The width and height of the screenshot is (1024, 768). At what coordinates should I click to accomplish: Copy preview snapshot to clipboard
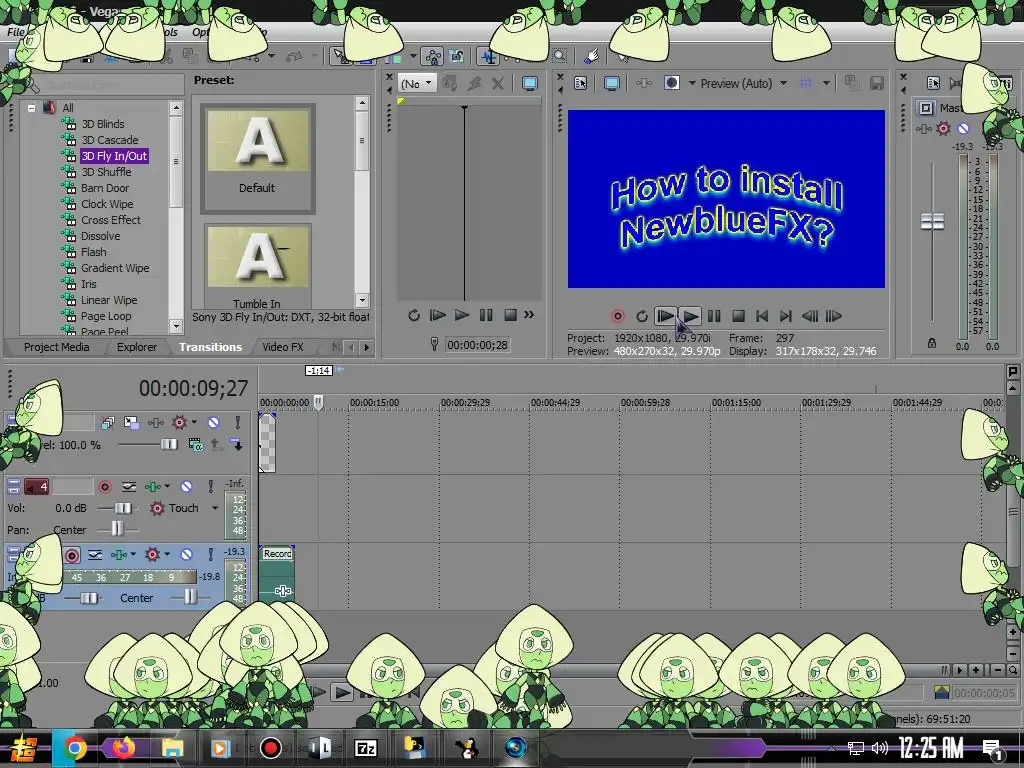click(851, 83)
